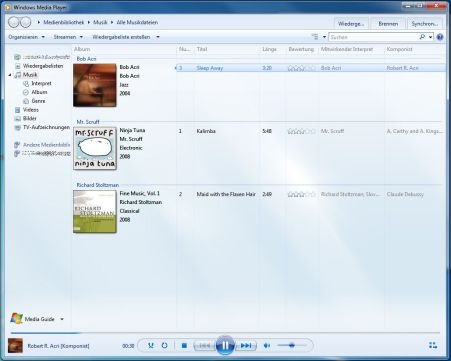Image resolution: width=451 pixels, height=361 pixels.
Task: Seek along the playback progress bar
Action: click(225, 333)
